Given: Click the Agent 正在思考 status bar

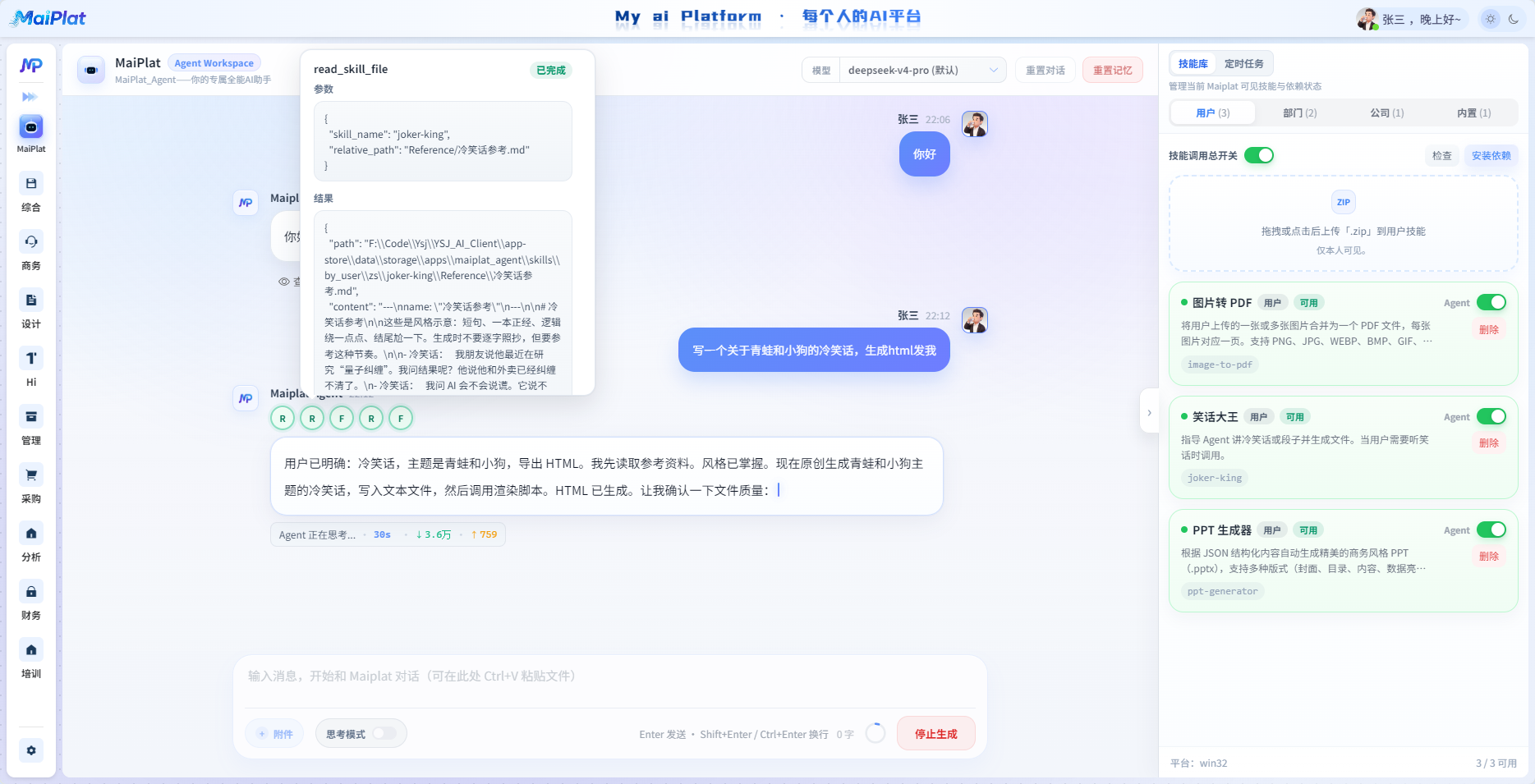Looking at the screenshot, I should [x=388, y=534].
